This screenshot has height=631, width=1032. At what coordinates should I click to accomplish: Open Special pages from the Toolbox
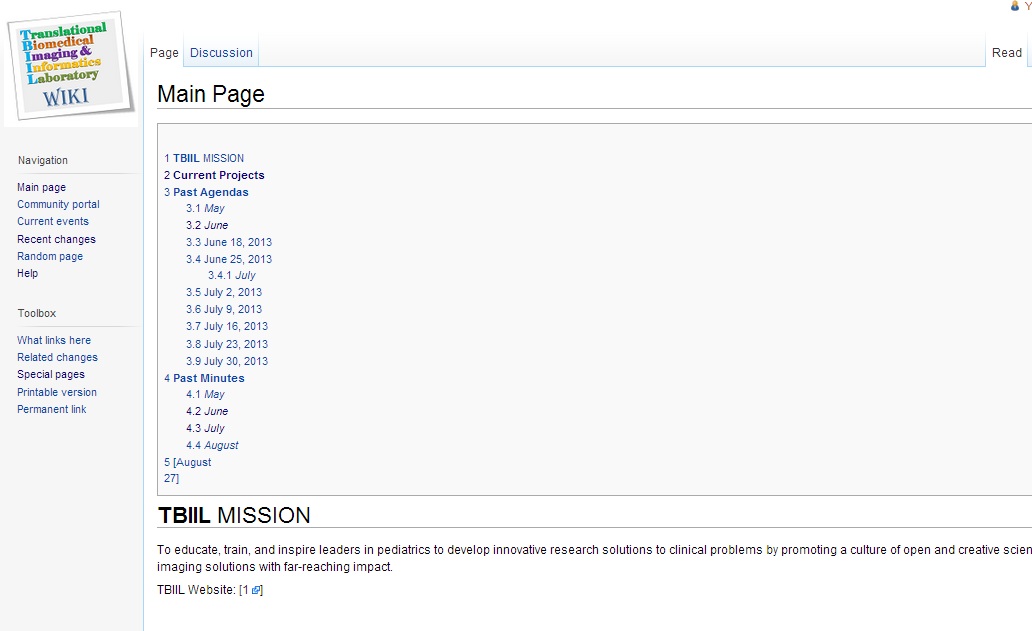[x=50, y=374]
